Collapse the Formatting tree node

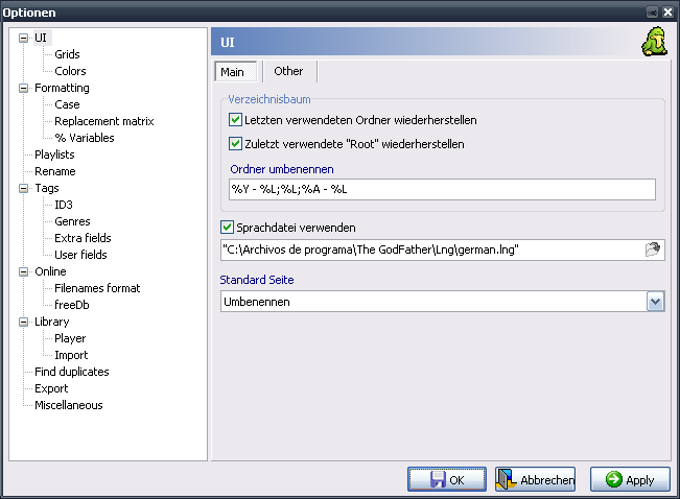click(23, 88)
